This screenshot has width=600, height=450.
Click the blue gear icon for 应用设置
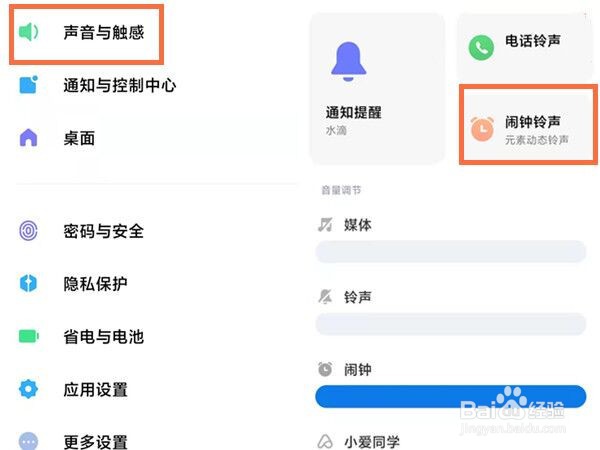pos(28,389)
